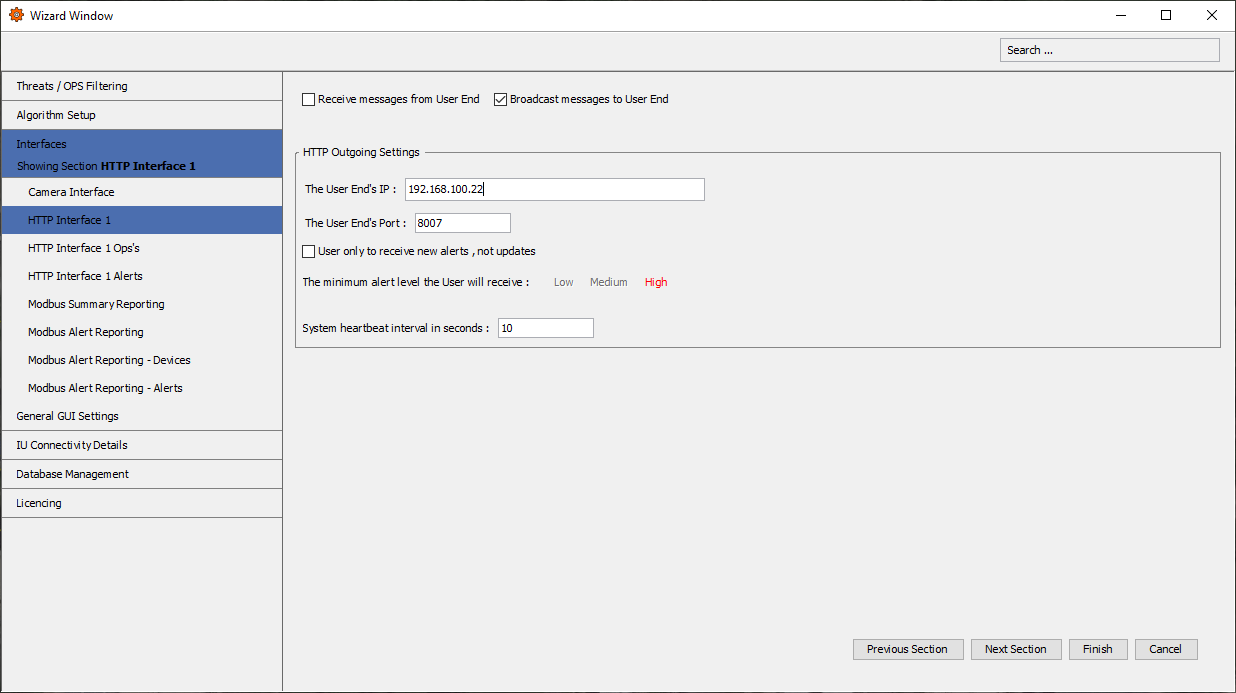Set minimum alert level to Low
Screen dimensions: 1236x693
(x=562, y=282)
